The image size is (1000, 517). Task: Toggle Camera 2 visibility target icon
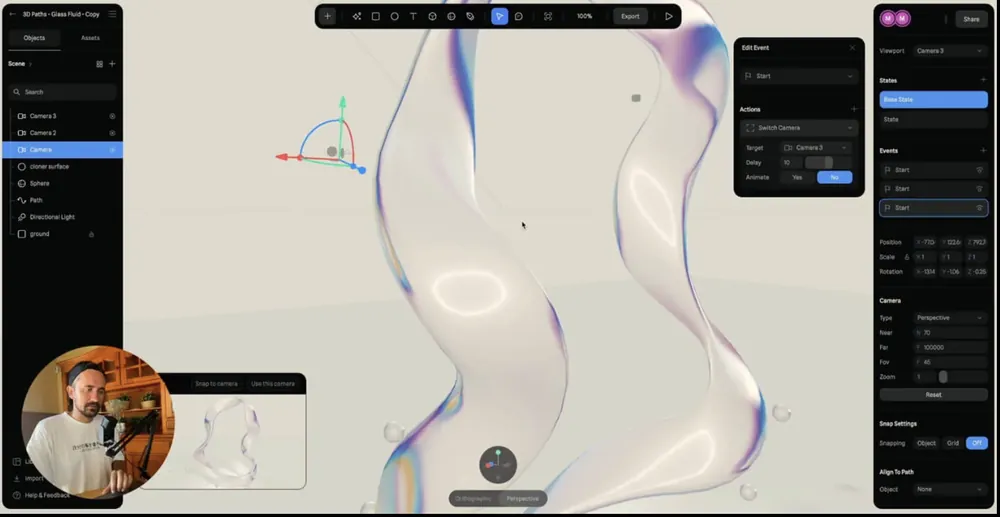112,133
